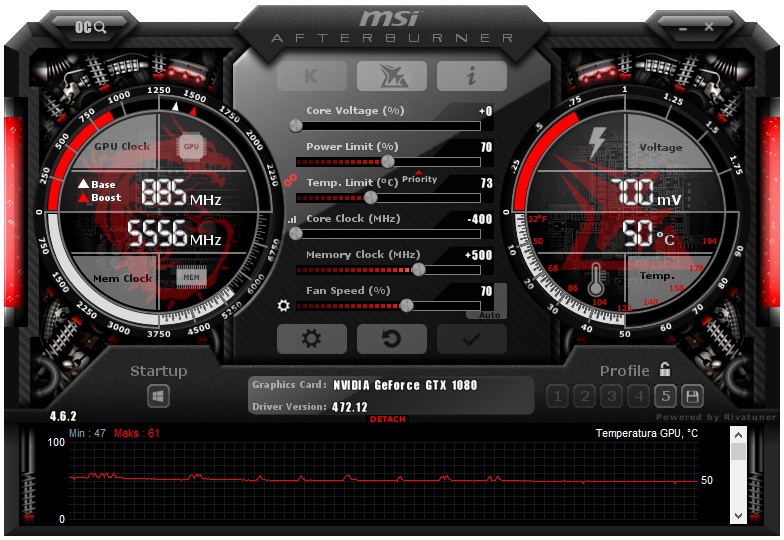Viewport: 784px width, 540px height.
Task: Click the Maks : 61 graph label
Action: point(136,433)
